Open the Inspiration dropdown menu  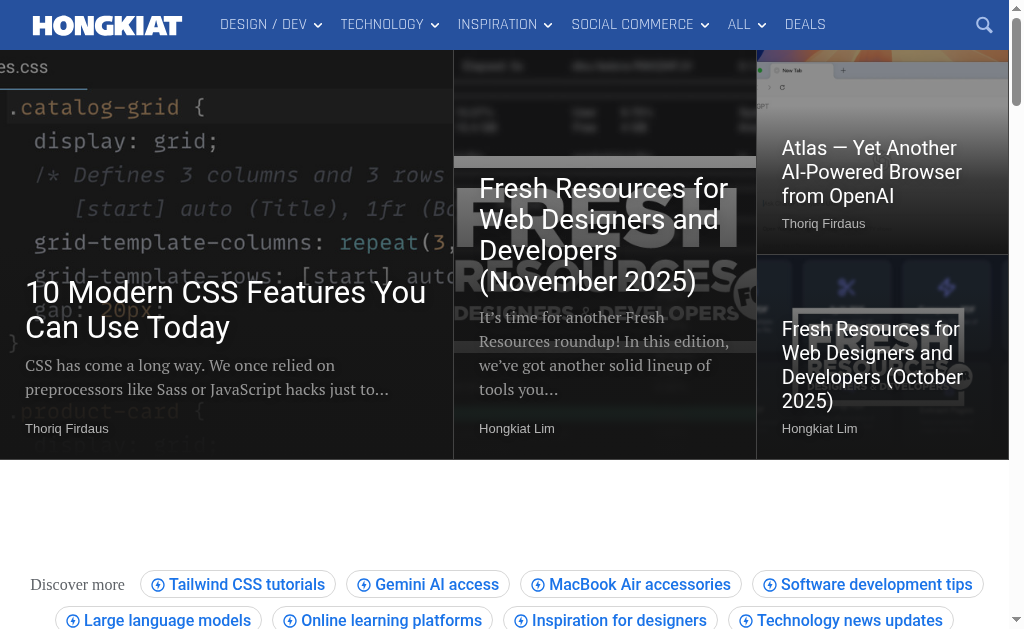tap(505, 25)
